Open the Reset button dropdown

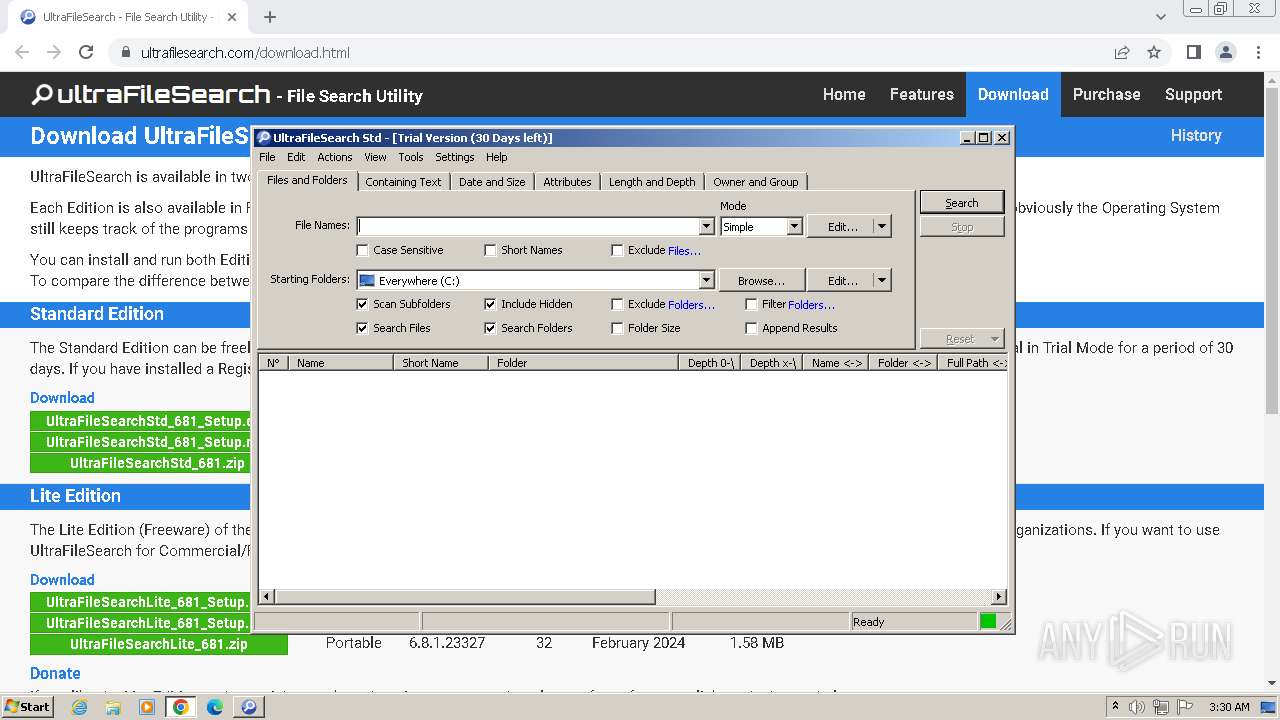pos(994,339)
